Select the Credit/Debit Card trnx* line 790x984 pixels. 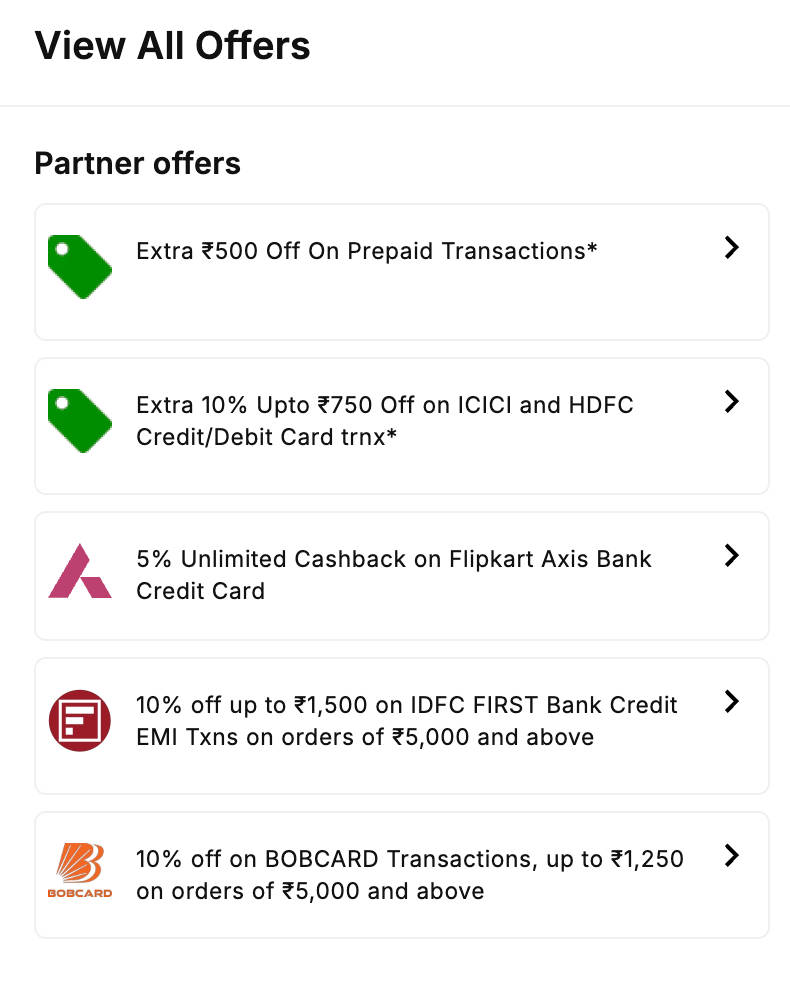pyautogui.click(x=267, y=437)
